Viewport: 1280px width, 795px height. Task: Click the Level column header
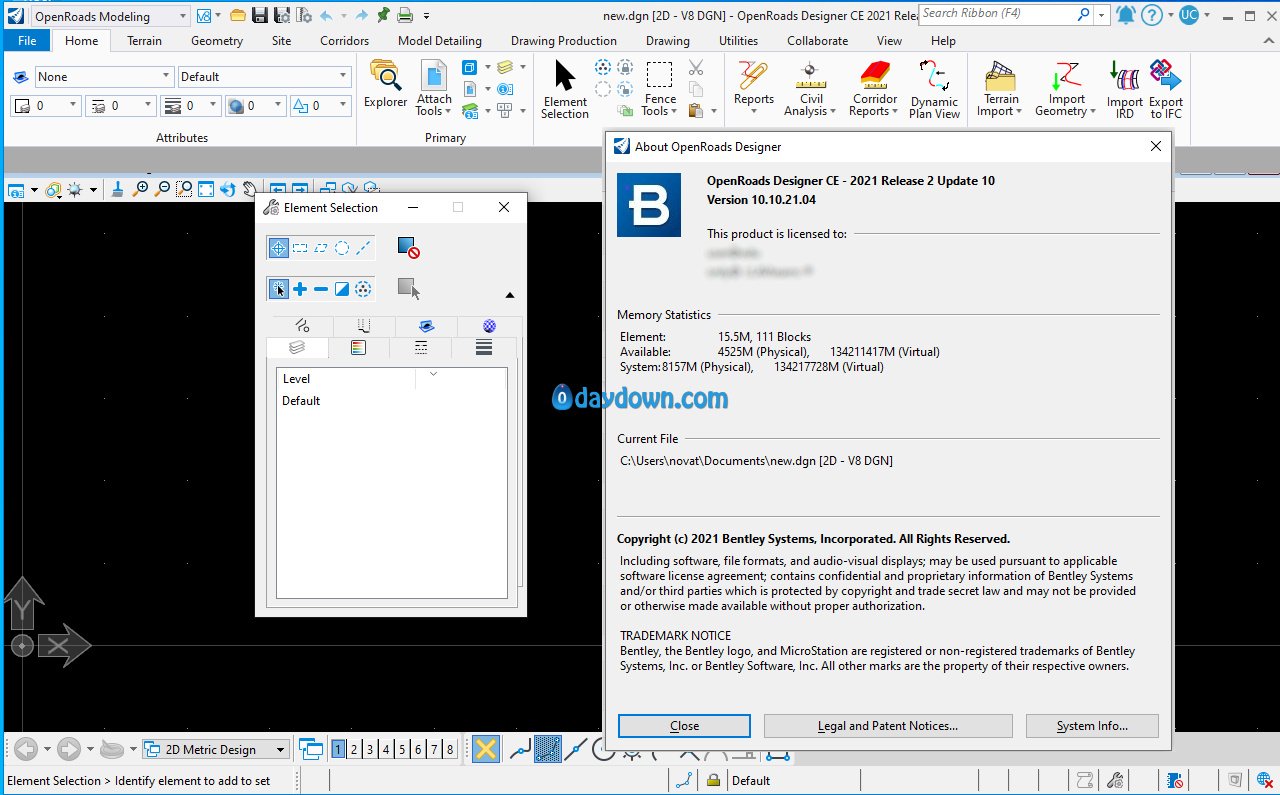pyautogui.click(x=346, y=379)
